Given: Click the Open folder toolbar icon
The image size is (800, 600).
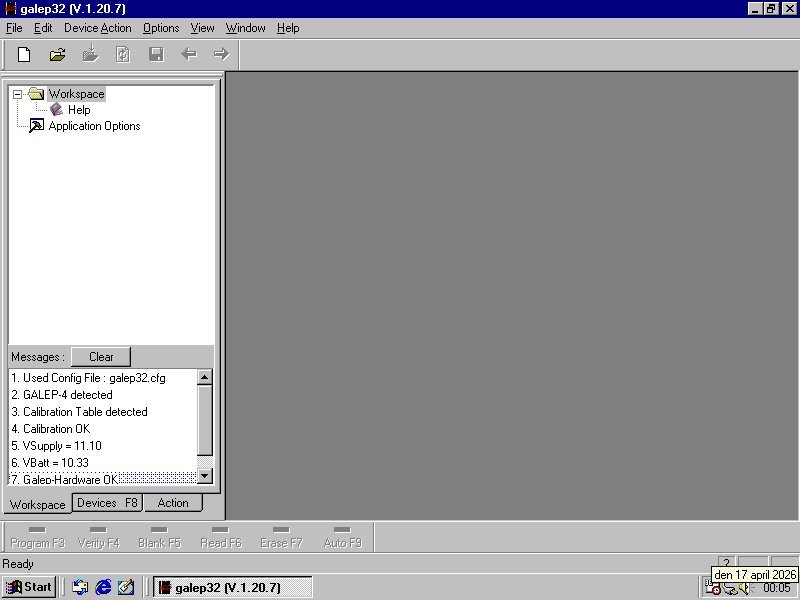Looking at the screenshot, I should [x=57, y=54].
